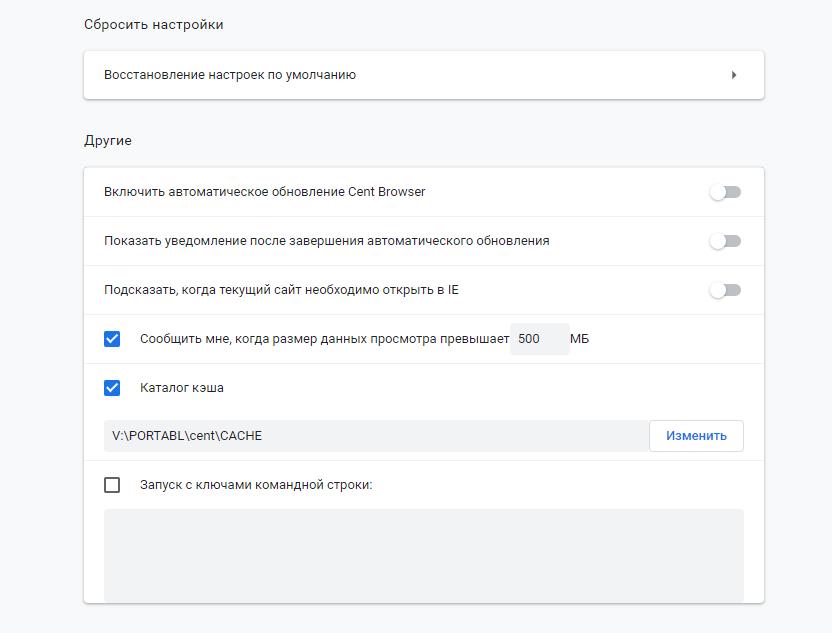Image resolution: width=832 pixels, height=633 pixels.
Task: Check Запуск с ключами командной строки box
Action: [x=112, y=485]
